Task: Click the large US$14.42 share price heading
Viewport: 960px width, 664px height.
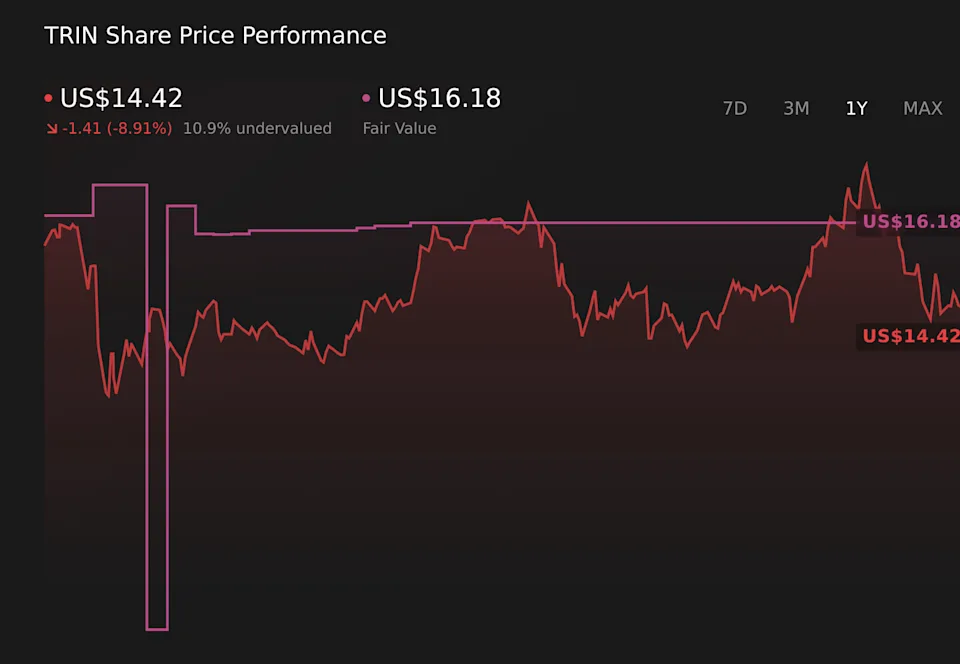Action: pyautogui.click(x=121, y=99)
